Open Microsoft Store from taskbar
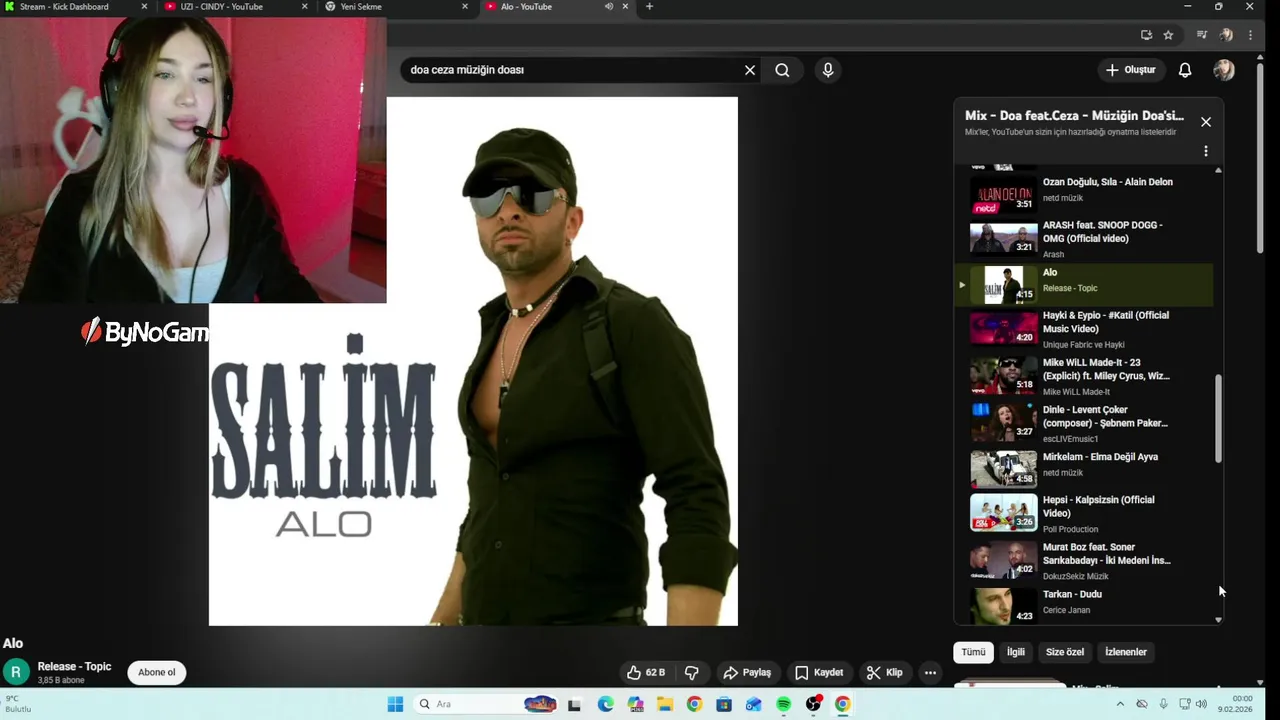 pyautogui.click(x=725, y=704)
